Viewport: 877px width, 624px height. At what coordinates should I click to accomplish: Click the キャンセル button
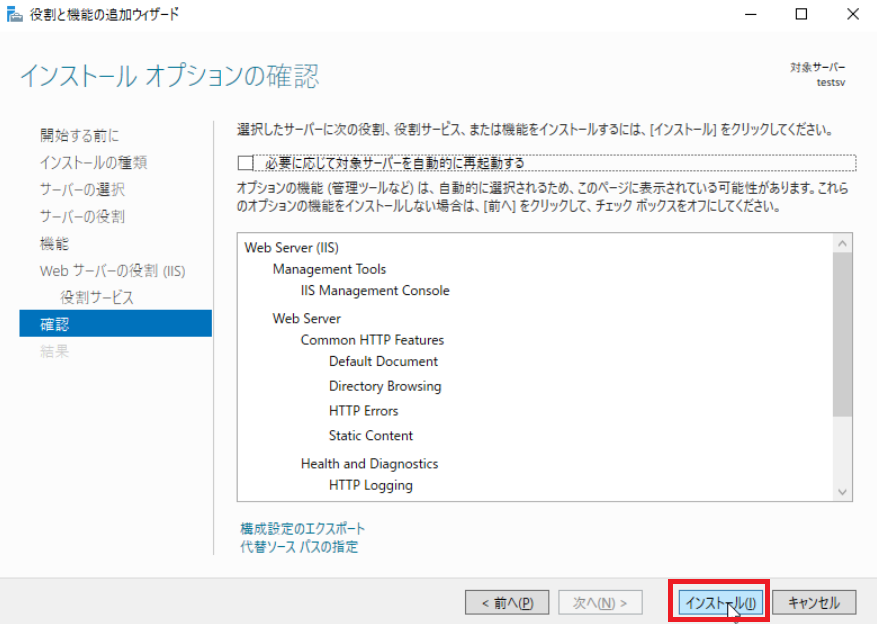[814, 602]
